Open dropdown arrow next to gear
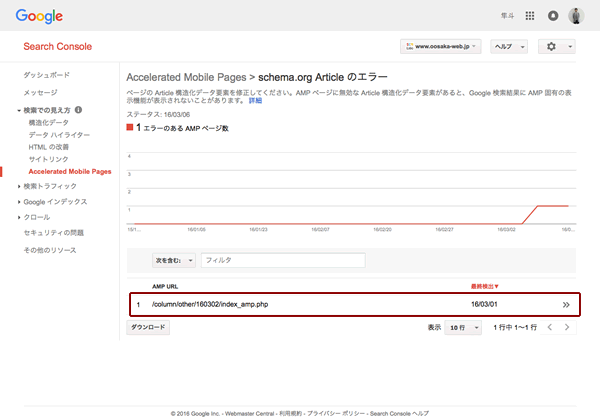 (x=570, y=47)
